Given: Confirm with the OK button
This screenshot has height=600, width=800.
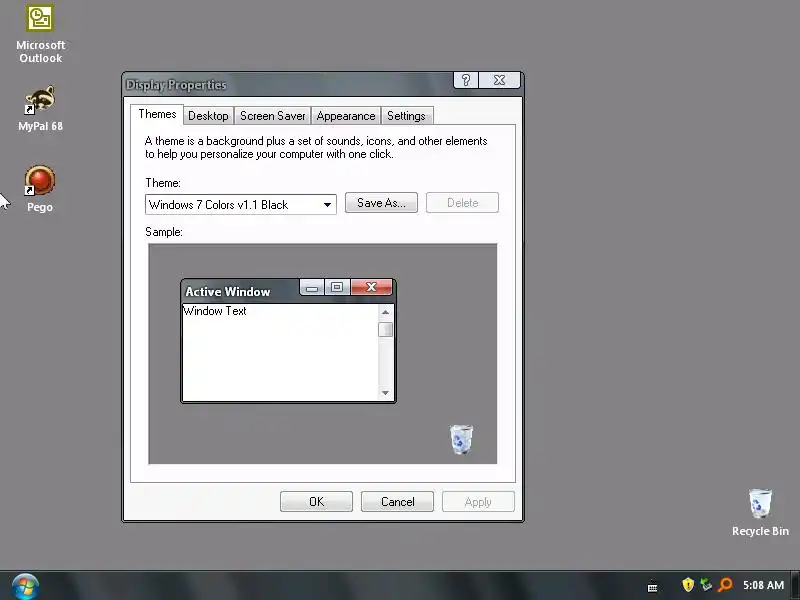Looking at the screenshot, I should point(316,502).
